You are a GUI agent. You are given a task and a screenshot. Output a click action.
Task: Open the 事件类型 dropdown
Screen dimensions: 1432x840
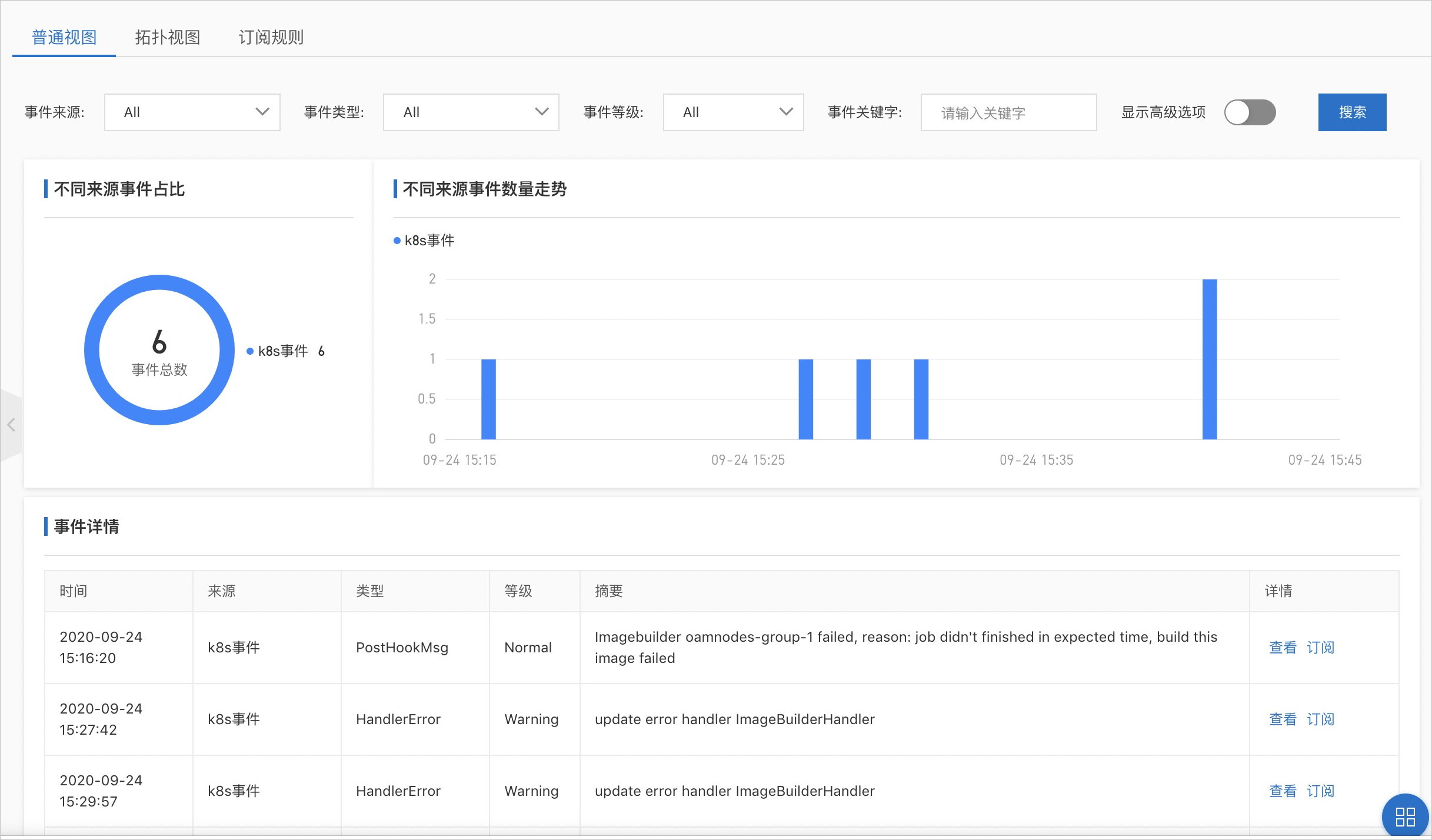[x=471, y=112]
